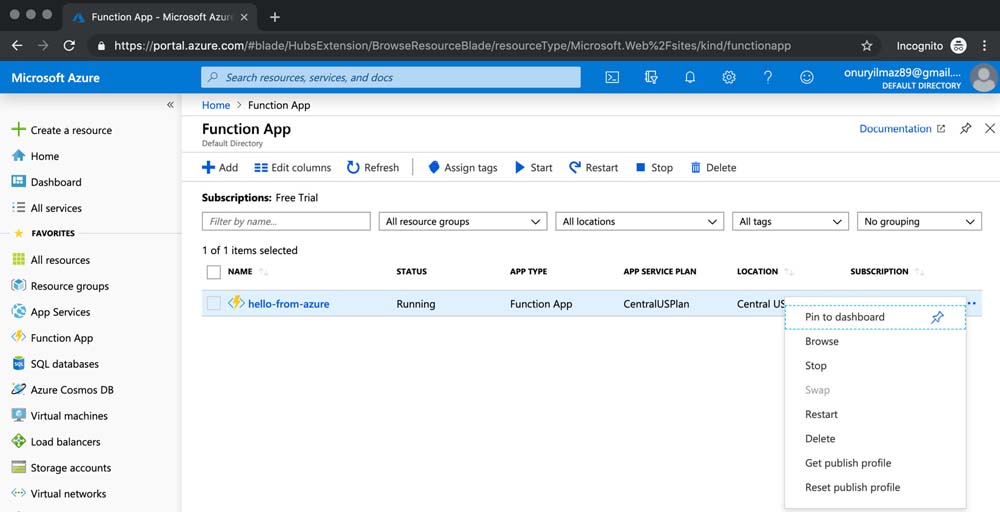This screenshot has height=512, width=1000.
Task: Open the hello-from-azure function app link
Action: pos(288,304)
